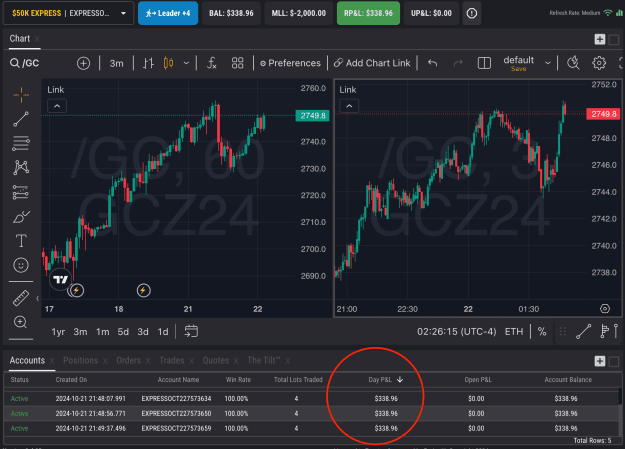Sort by the Day P&L column header
The image size is (625, 449).
point(385,380)
